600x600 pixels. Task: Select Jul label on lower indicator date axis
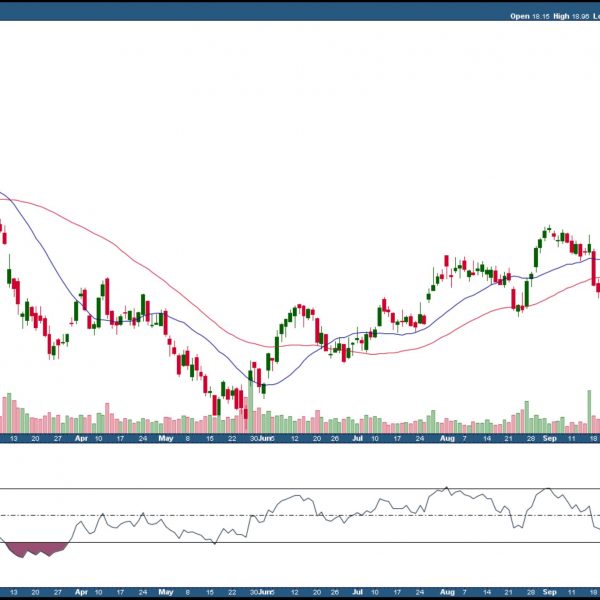point(357,592)
